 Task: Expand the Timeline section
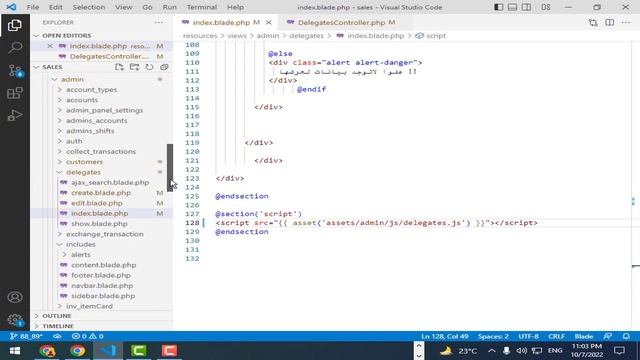[x=58, y=326]
